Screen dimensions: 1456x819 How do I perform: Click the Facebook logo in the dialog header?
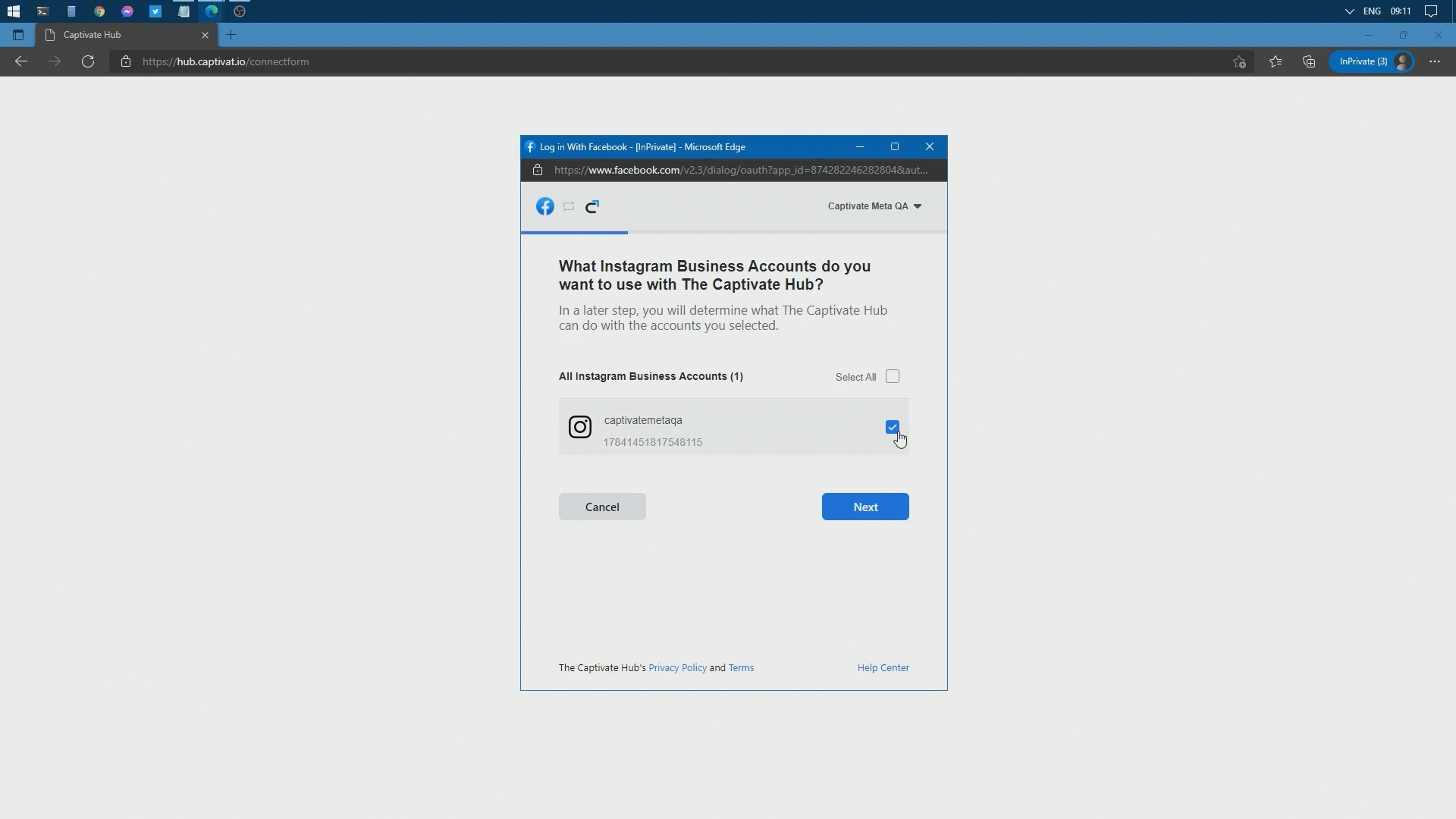(x=544, y=206)
